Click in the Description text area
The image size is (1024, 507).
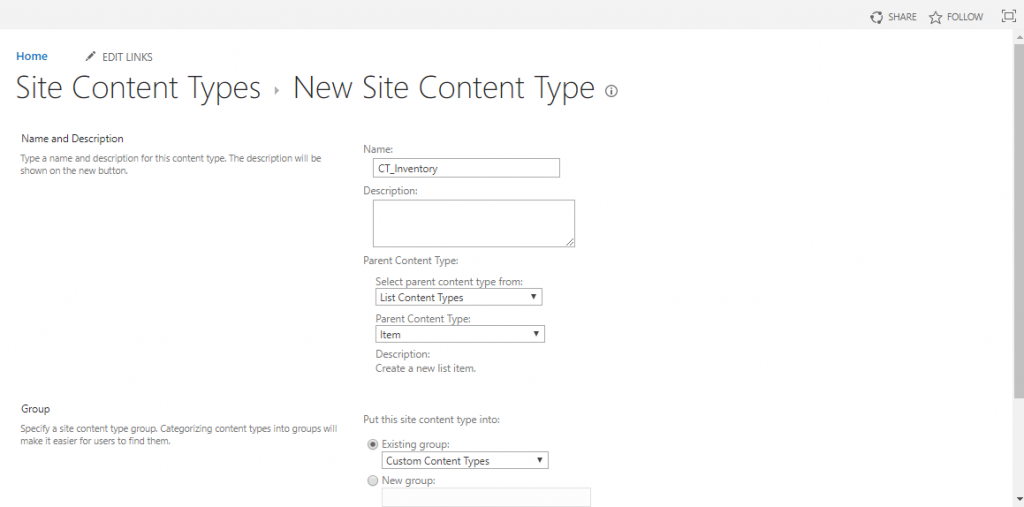(474, 223)
